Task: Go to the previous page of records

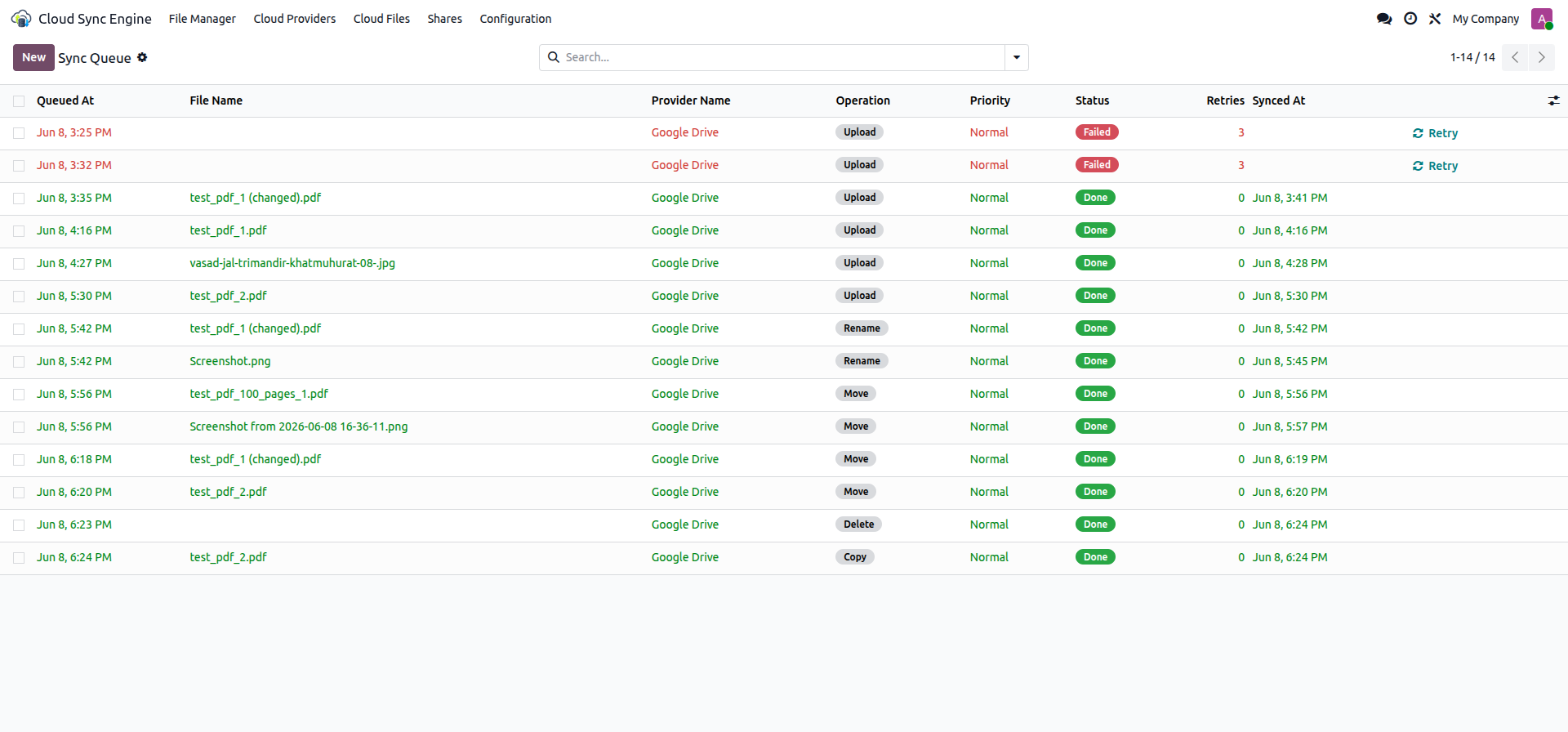Action: (x=1515, y=57)
